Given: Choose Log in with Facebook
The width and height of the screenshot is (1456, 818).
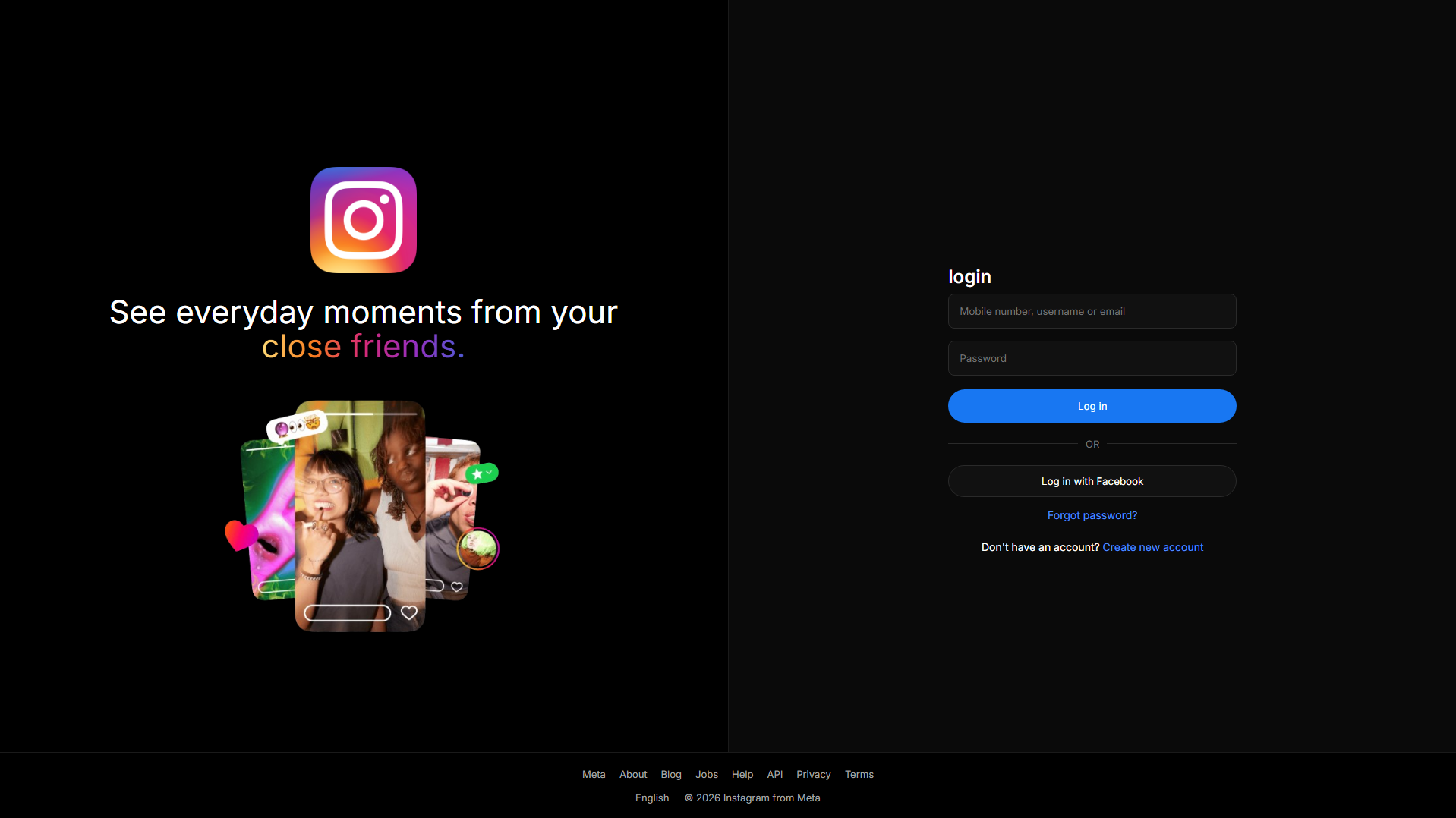Looking at the screenshot, I should click(x=1092, y=481).
